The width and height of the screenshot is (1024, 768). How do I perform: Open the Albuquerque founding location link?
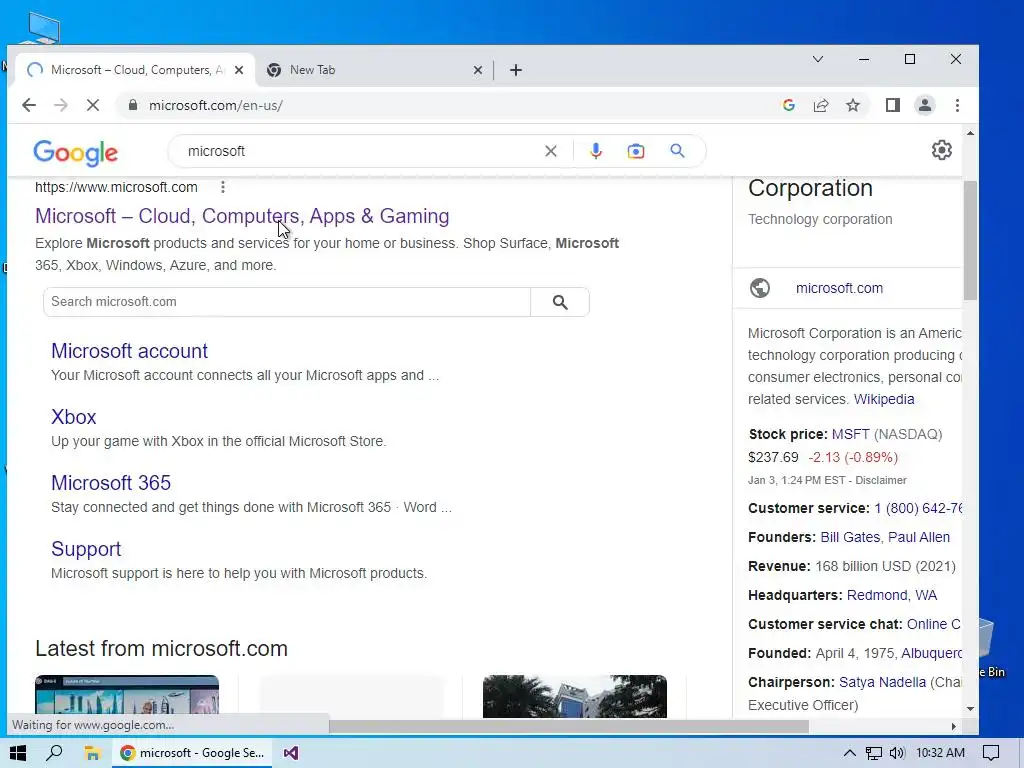click(931, 653)
